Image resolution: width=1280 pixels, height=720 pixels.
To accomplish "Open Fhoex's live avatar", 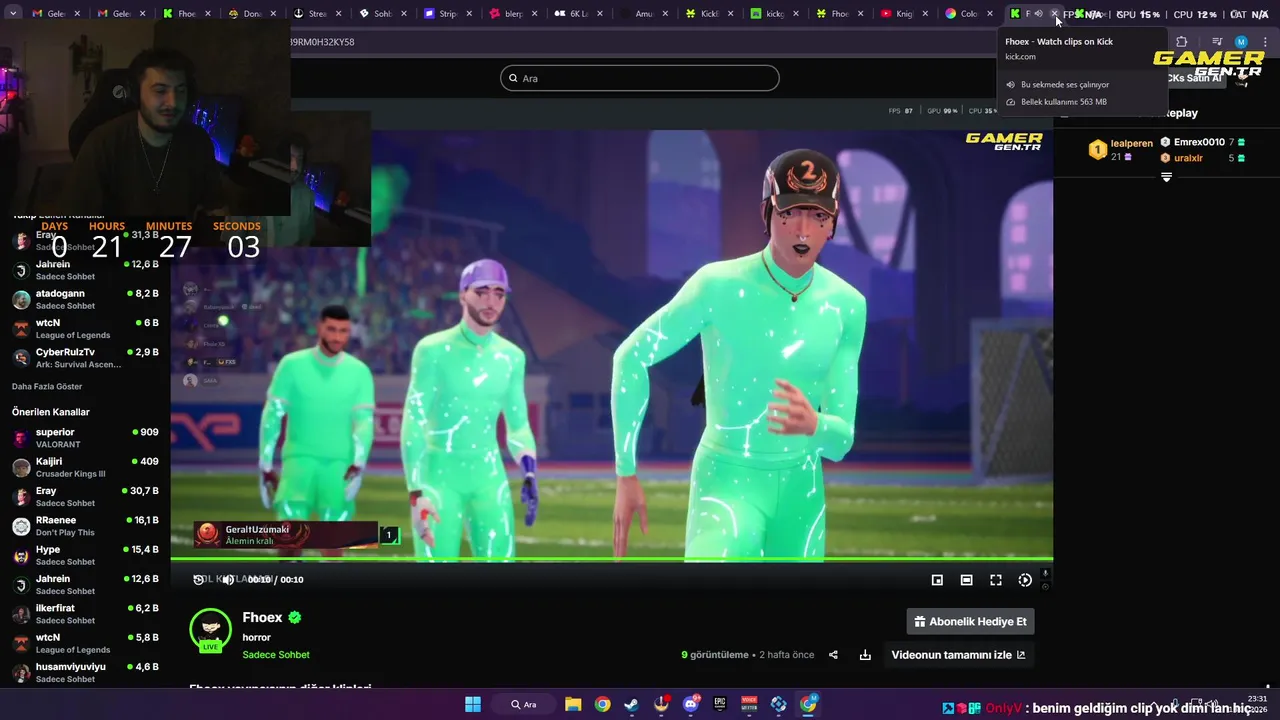I will coord(210,630).
